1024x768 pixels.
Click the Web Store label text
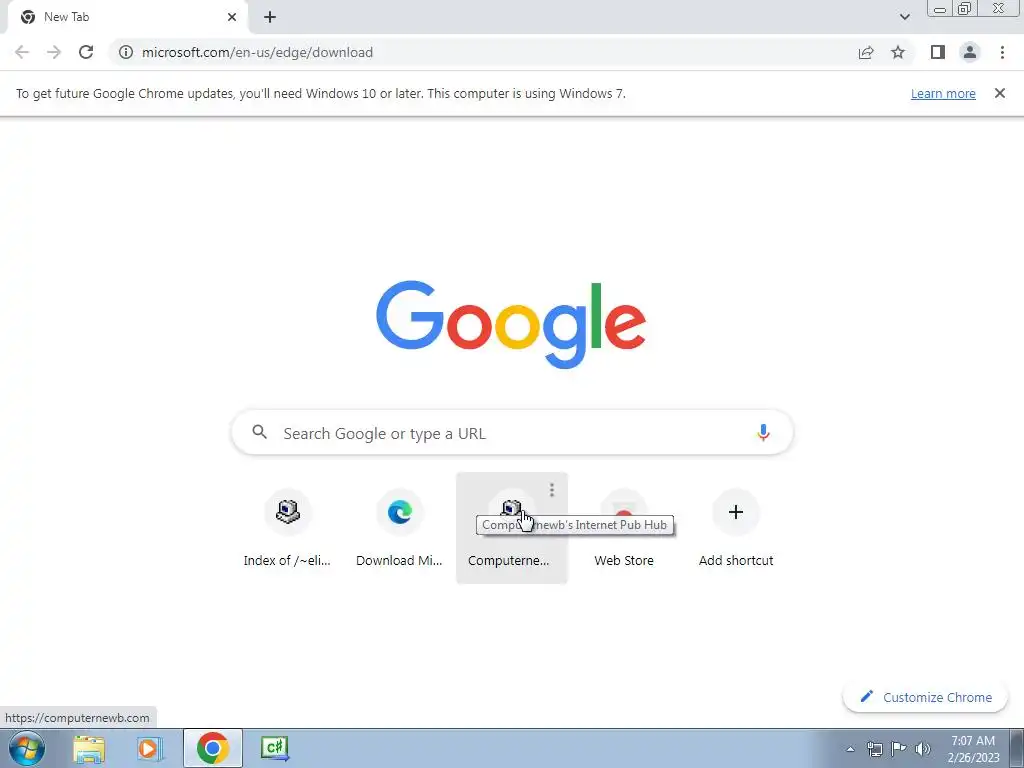tap(624, 560)
